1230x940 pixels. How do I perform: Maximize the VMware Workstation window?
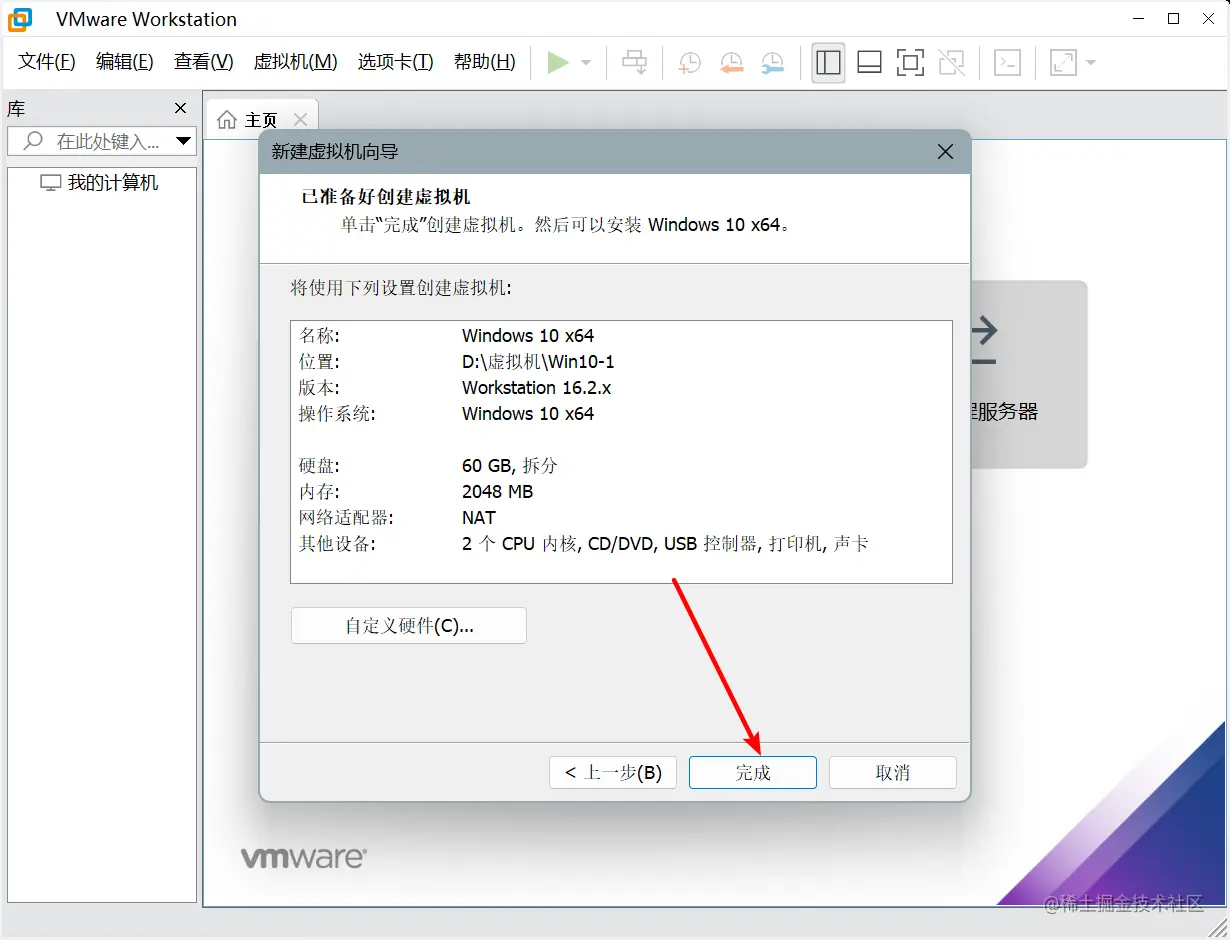[1173, 18]
